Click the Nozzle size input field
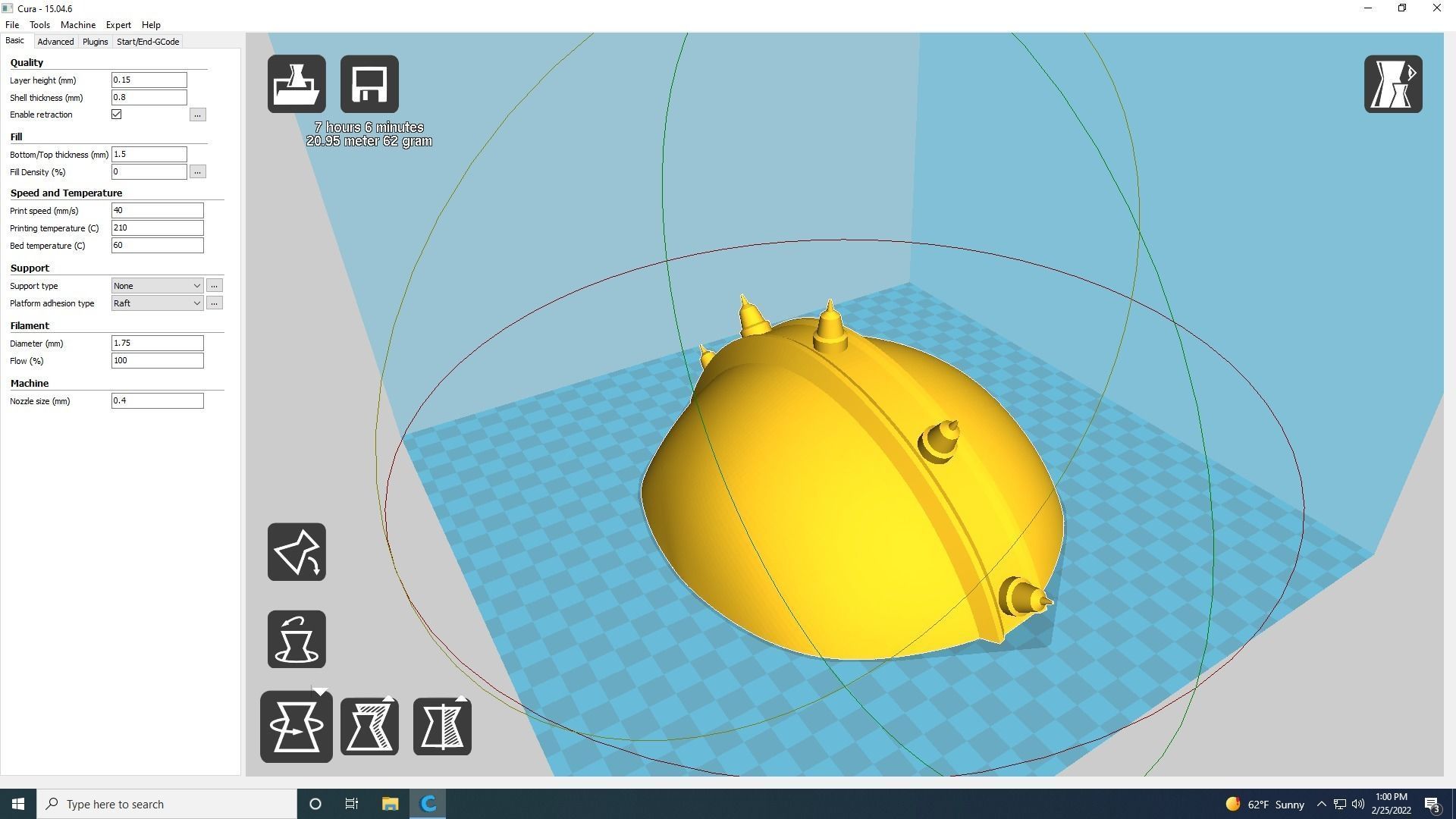This screenshot has width=1456, height=819. [158, 401]
